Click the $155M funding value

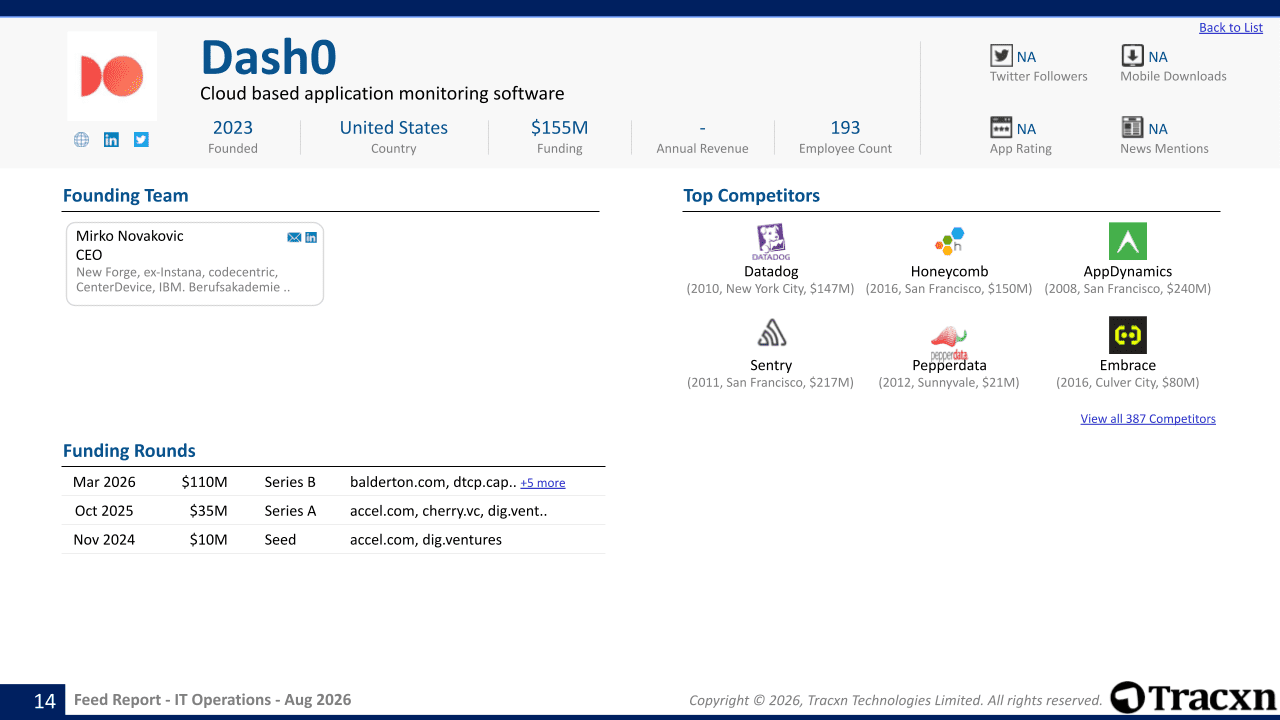(560, 128)
